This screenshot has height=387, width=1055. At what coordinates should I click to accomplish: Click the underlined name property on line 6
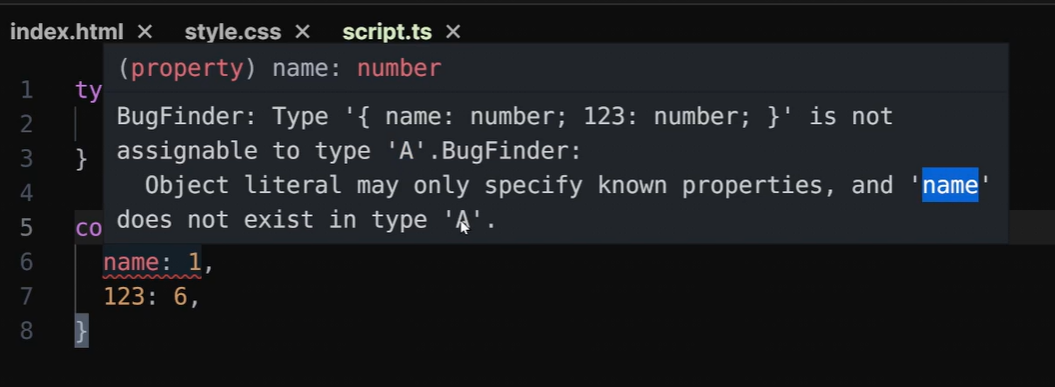[x=131, y=262]
